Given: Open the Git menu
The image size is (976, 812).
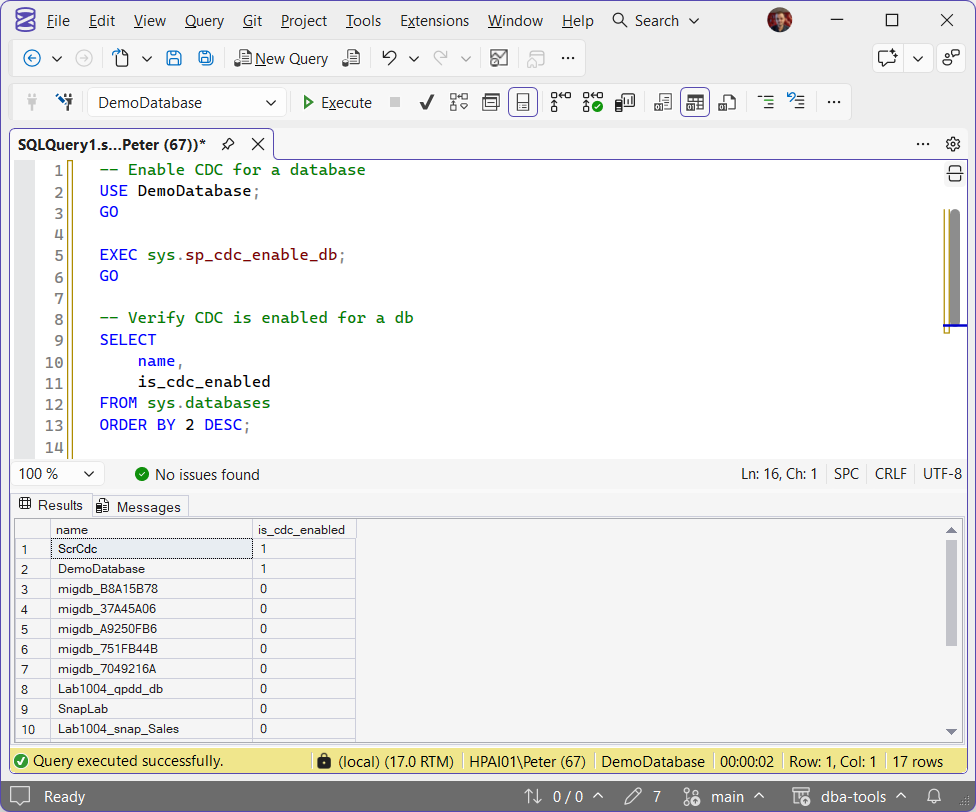Looking at the screenshot, I should [x=252, y=21].
